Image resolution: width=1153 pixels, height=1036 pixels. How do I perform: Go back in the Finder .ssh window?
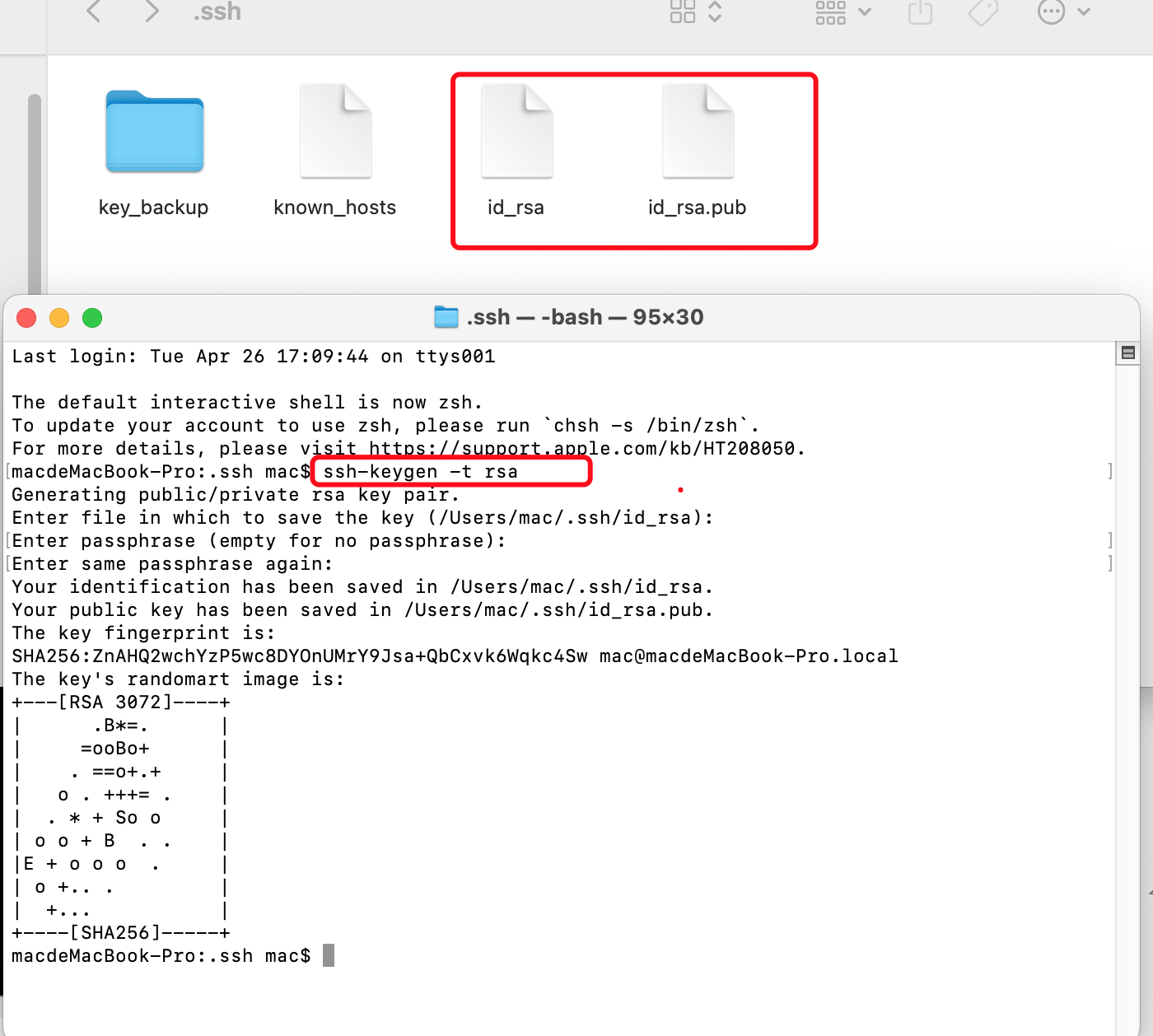pyautogui.click(x=94, y=11)
